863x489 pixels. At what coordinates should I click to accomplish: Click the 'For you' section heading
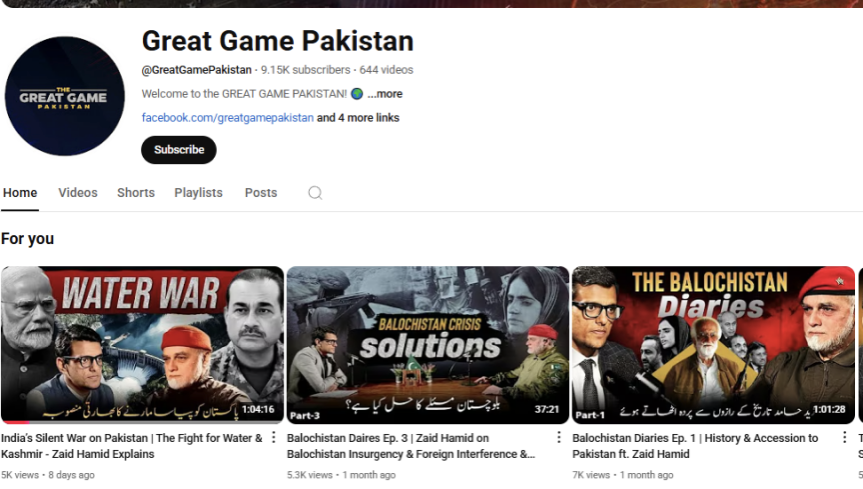(28, 238)
